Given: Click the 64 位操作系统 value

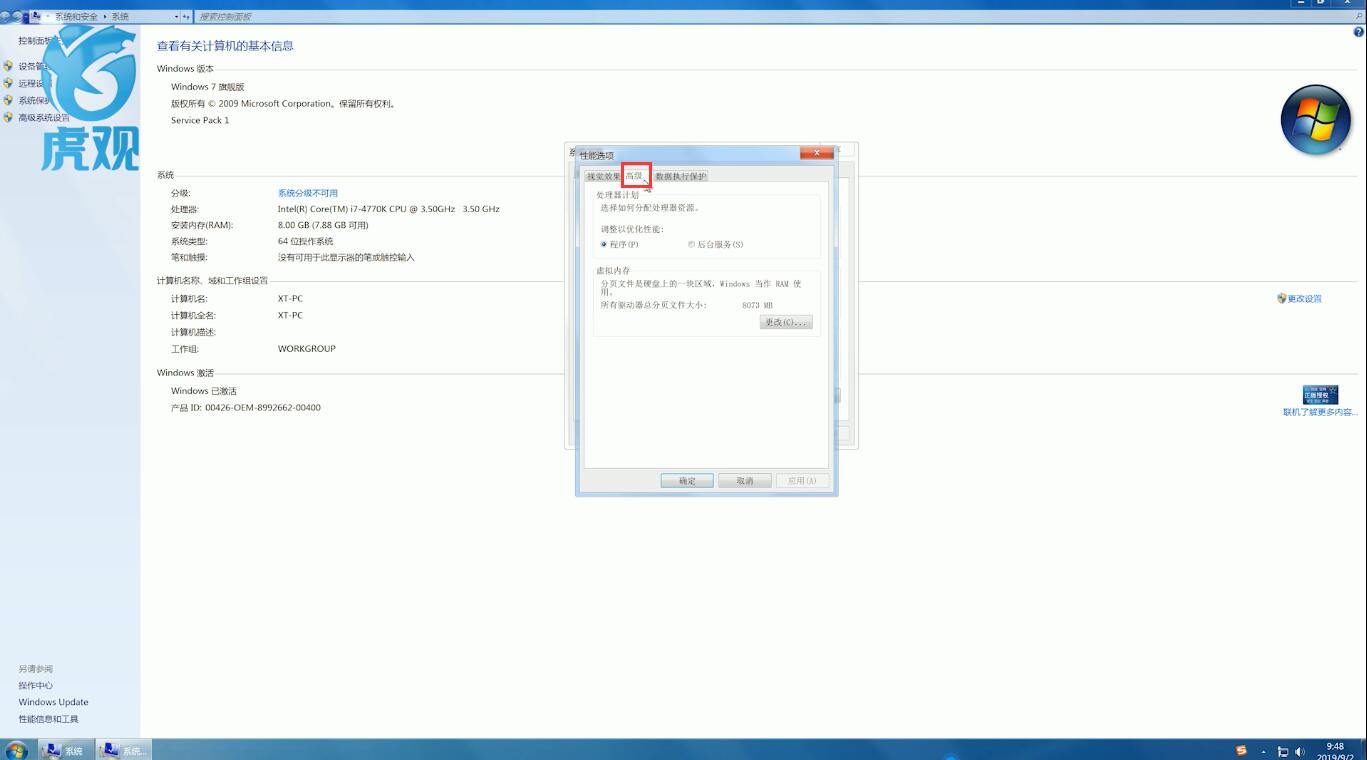Looking at the screenshot, I should pos(306,241).
